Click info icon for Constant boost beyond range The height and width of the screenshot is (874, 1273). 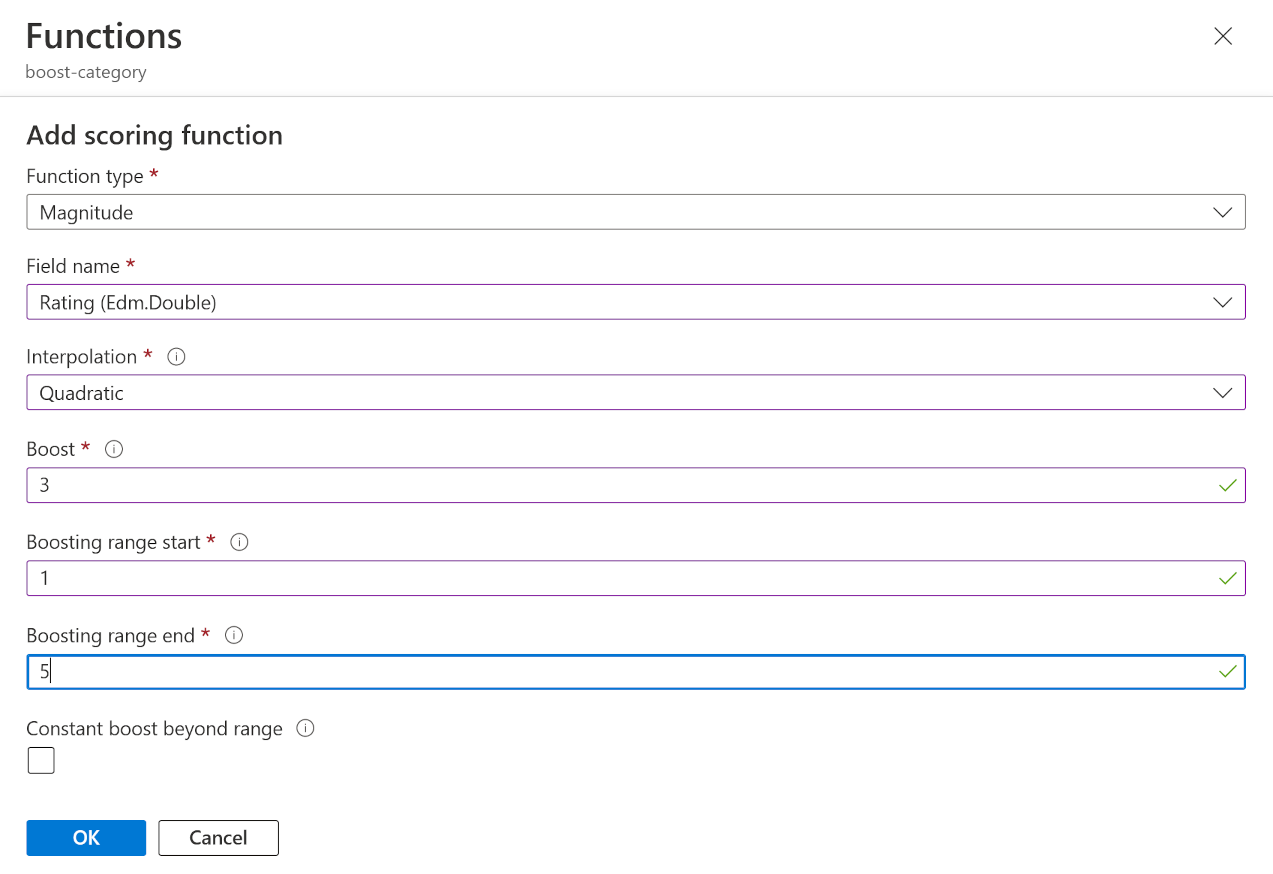tap(306, 728)
